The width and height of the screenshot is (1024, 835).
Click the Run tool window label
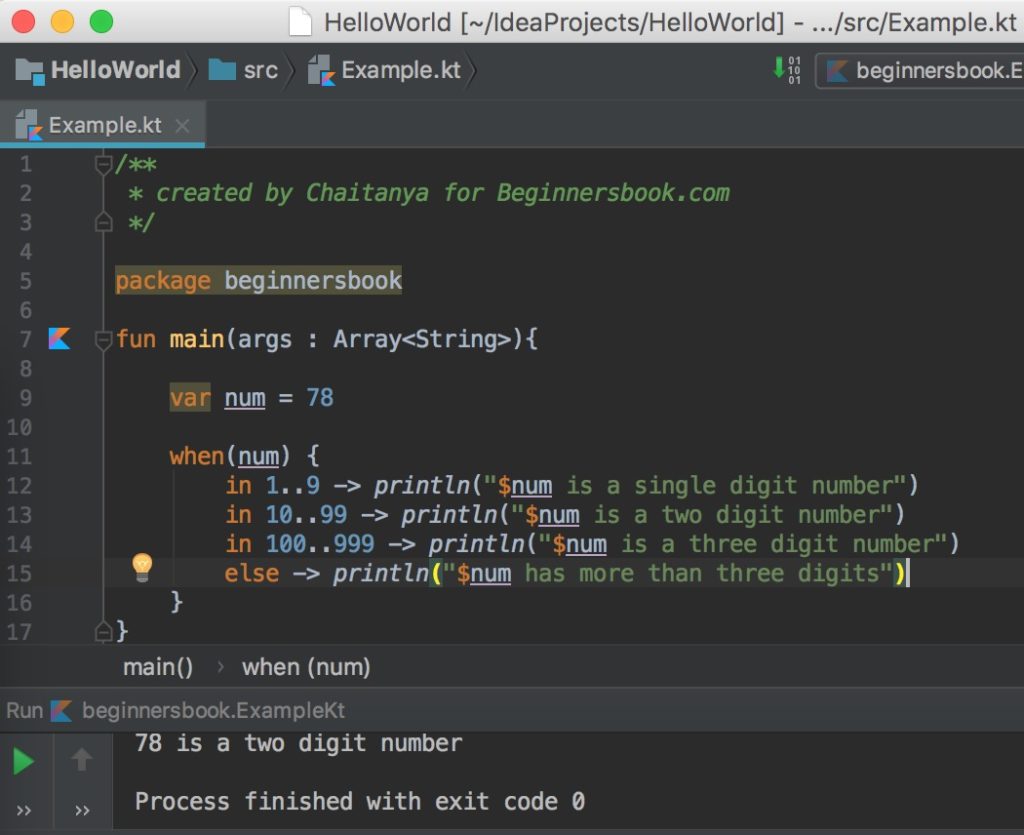coord(25,710)
